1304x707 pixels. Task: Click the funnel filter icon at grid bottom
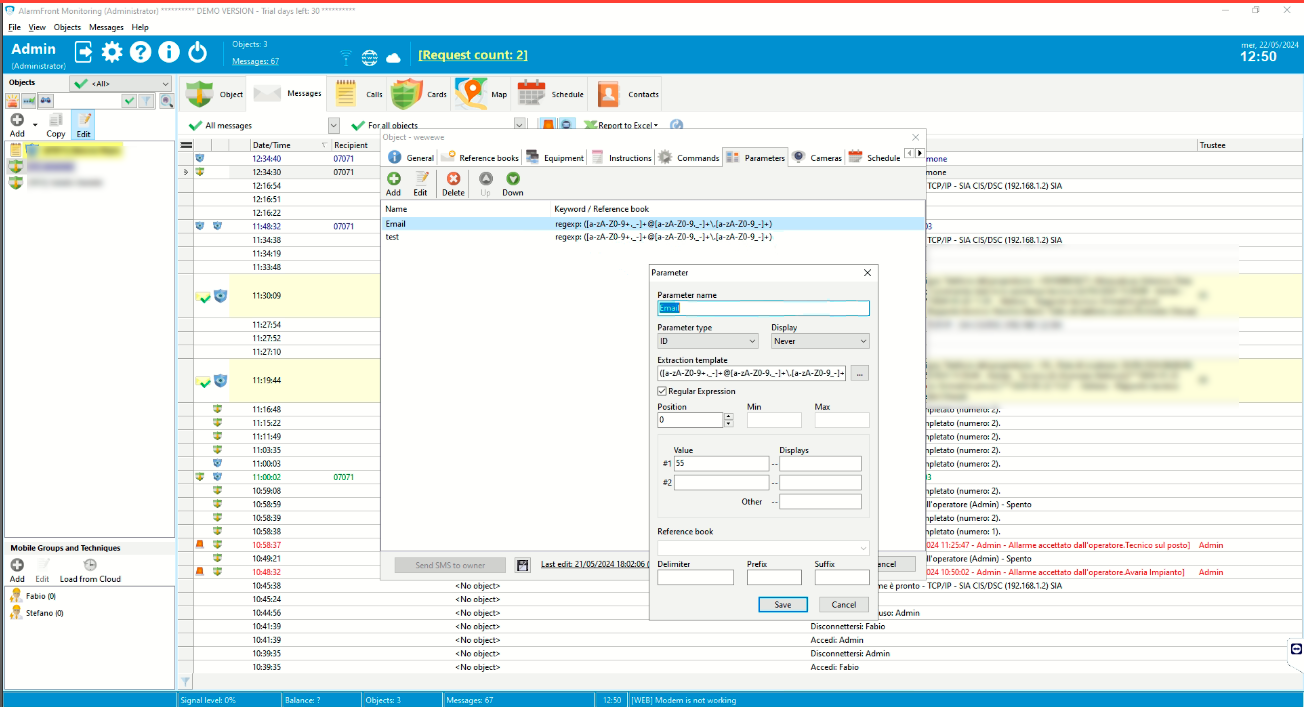[x=185, y=681]
